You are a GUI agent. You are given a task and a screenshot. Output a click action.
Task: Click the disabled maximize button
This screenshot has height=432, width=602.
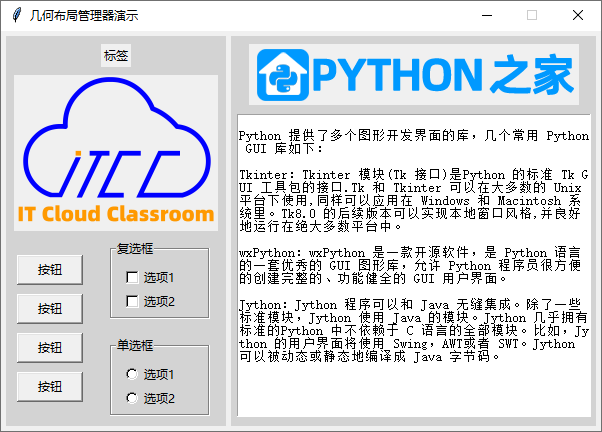pos(532,15)
